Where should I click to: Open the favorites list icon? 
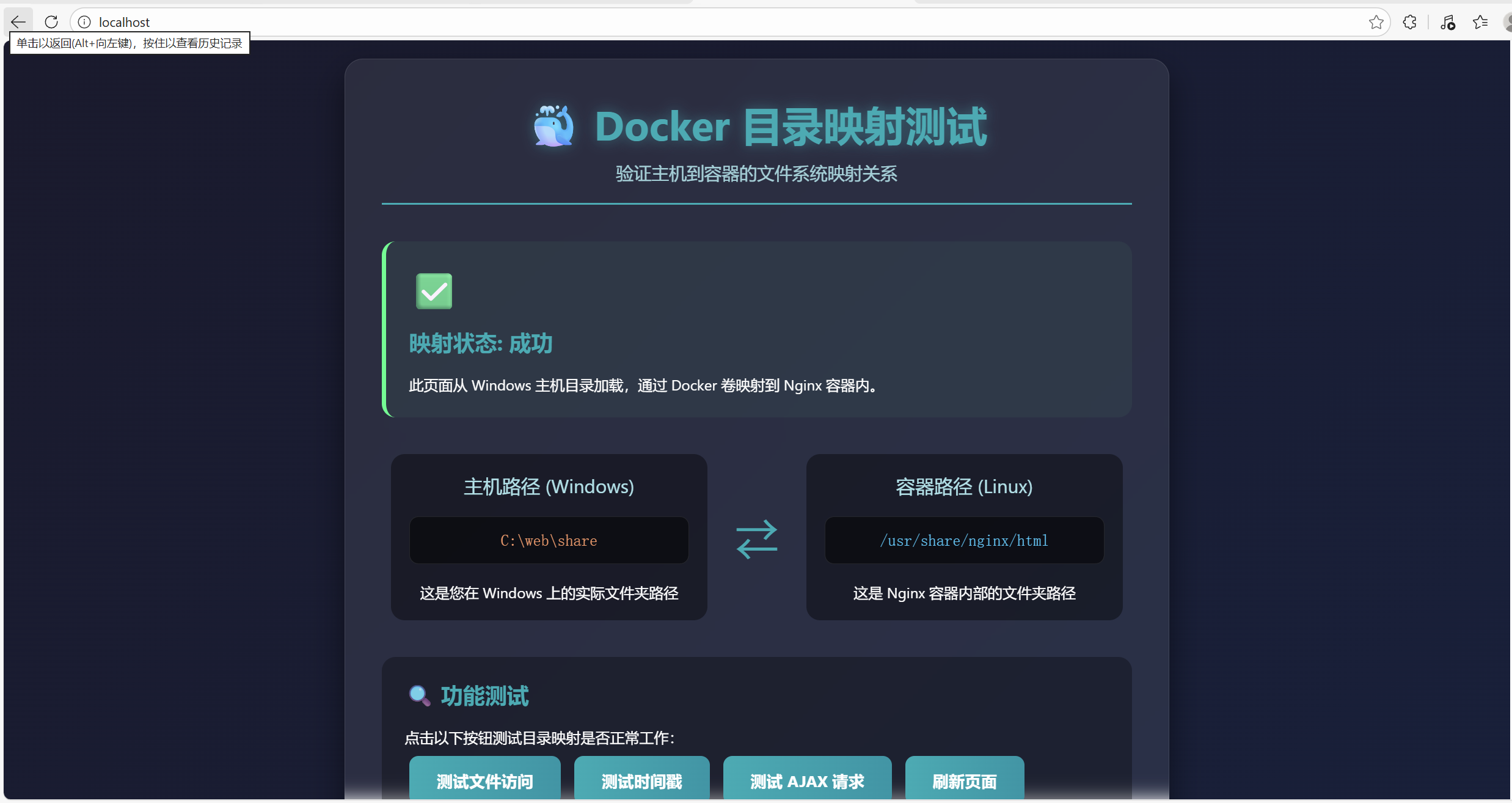(1480, 23)
